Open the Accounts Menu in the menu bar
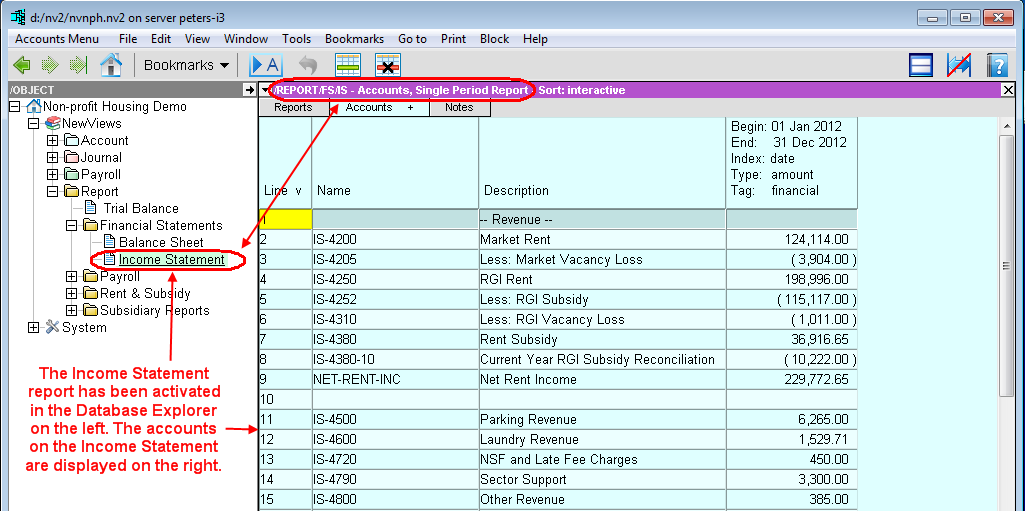1025x511 pixels. tap(56, 39)
